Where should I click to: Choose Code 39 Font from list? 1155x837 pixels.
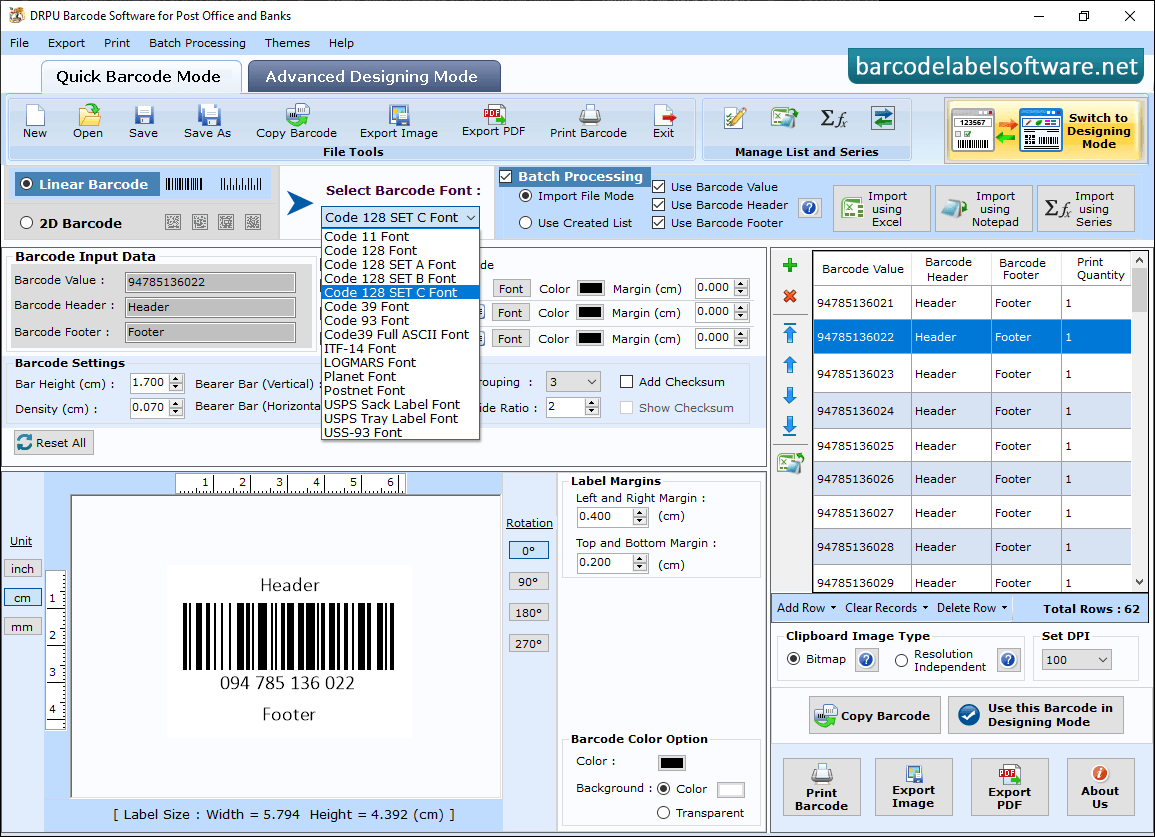click(401, 307)
